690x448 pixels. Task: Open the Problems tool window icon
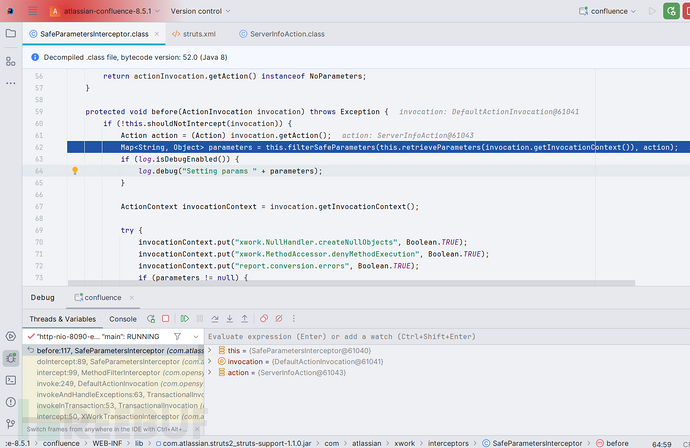pyautogui.click(x=11, y=402)
